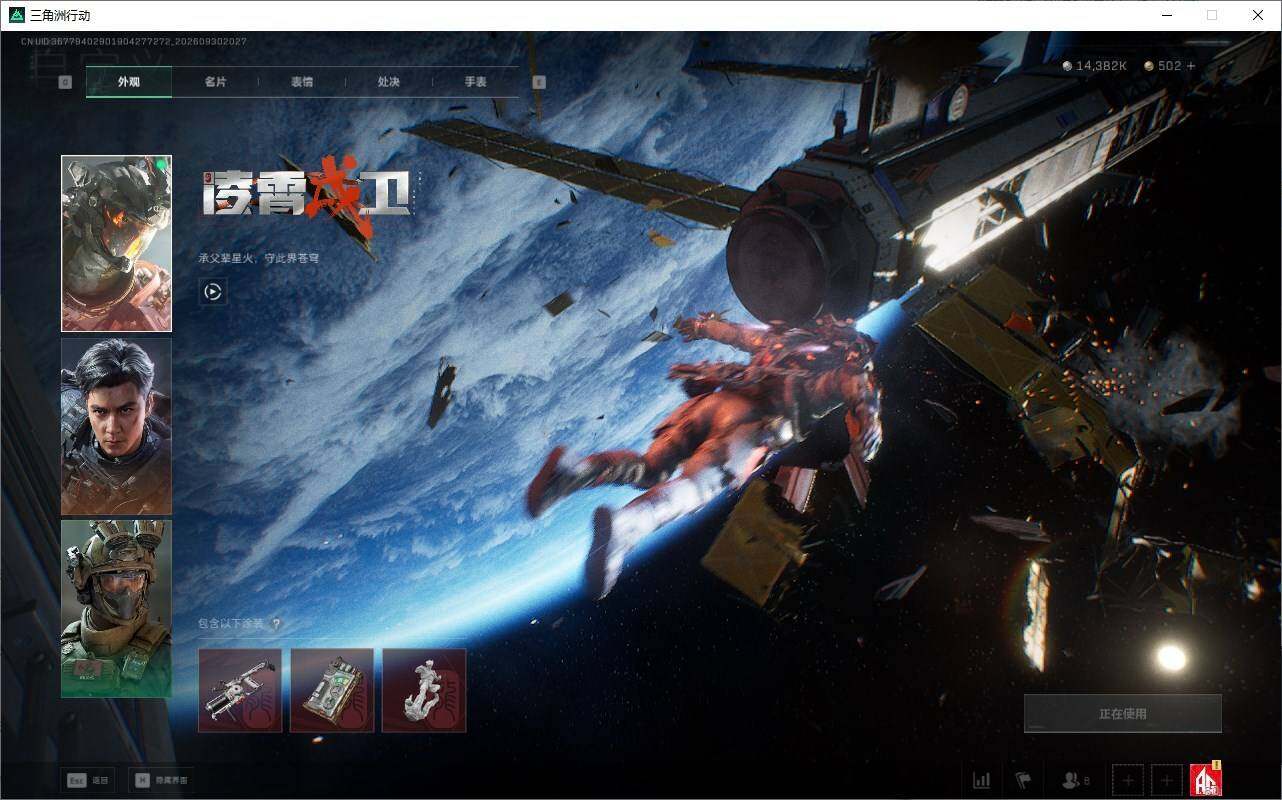Select the red armored helmet skin thumbnail

[116, 243]
